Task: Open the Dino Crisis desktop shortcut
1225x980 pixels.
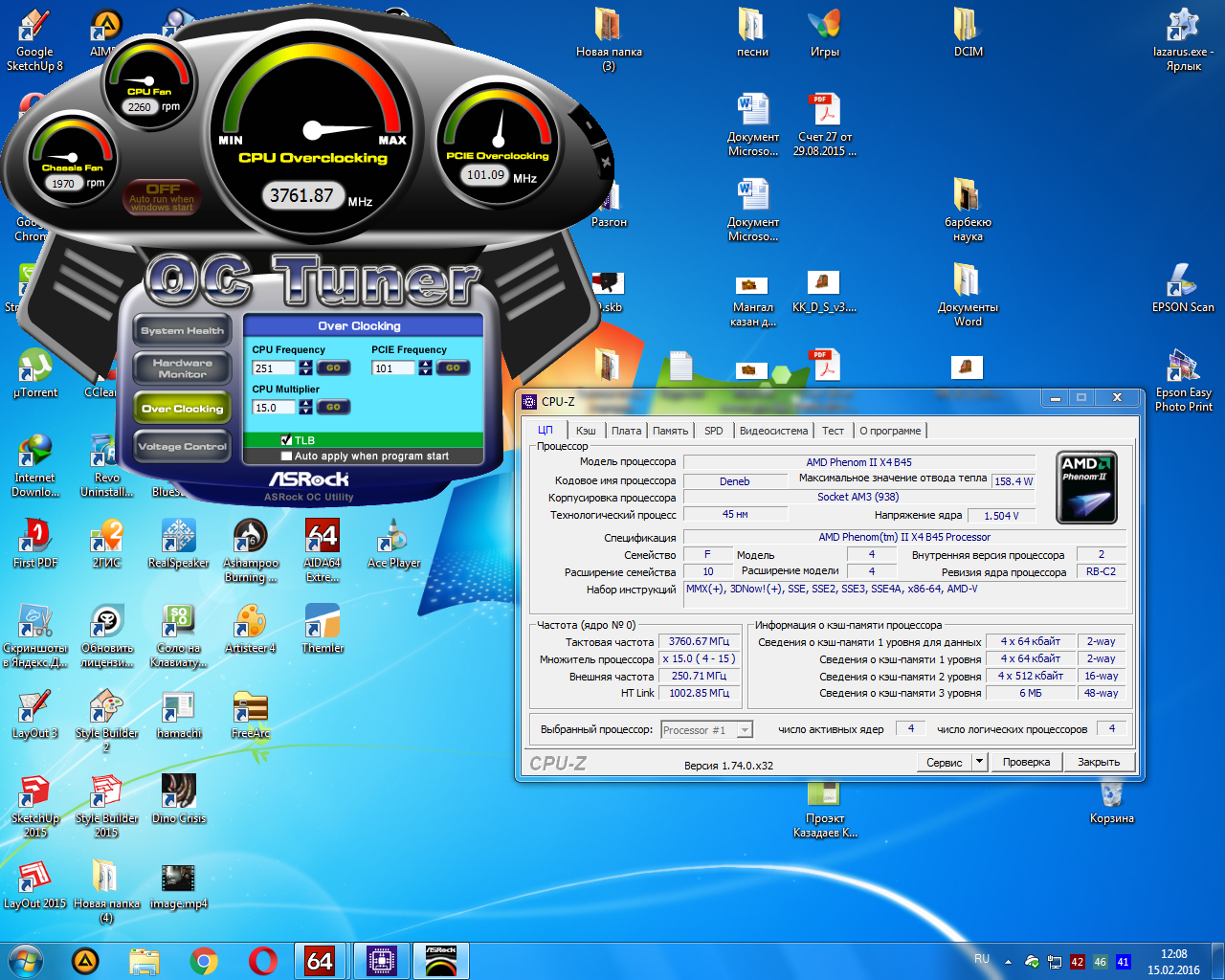Action: (x=179, y=798)
